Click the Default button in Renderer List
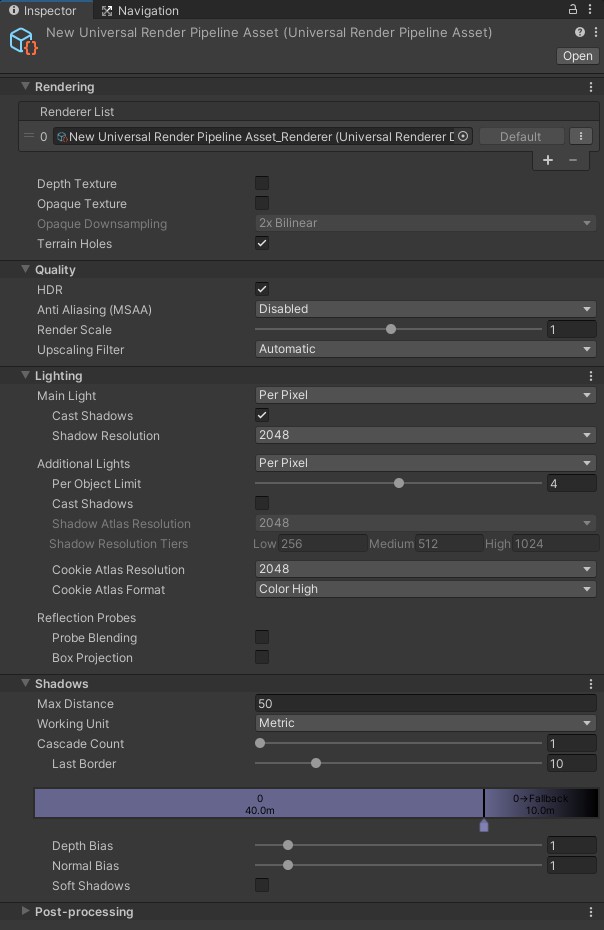The width and height of the screenshot is (604, 930). [x=521, y=136]
